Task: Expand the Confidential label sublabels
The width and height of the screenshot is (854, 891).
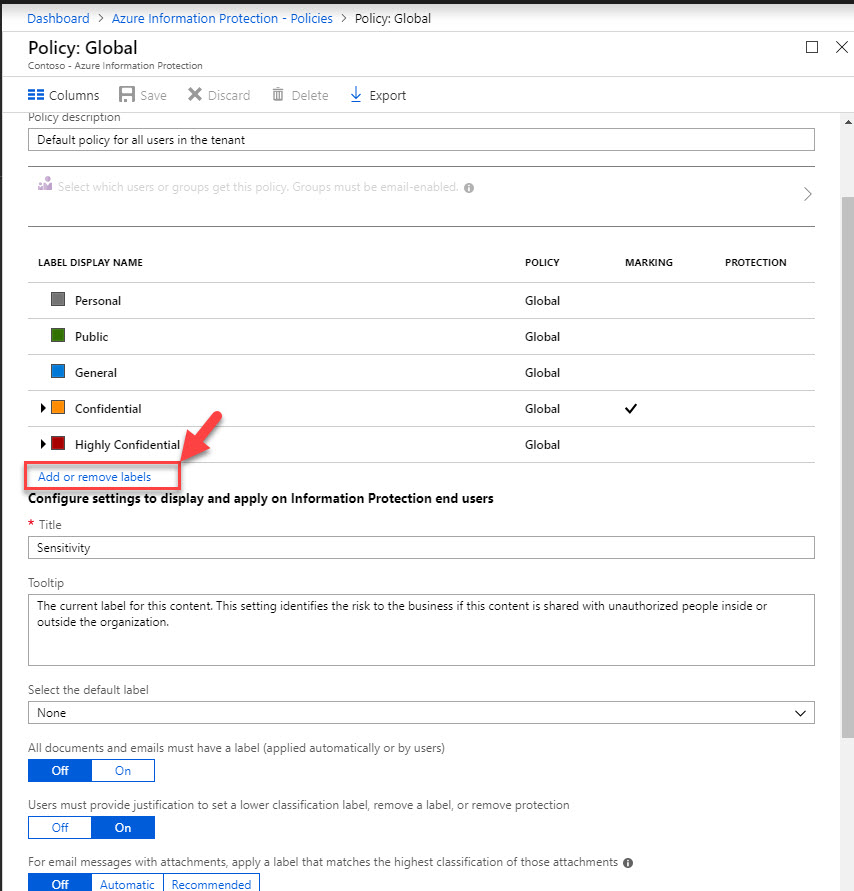Action: click(43, 408)
